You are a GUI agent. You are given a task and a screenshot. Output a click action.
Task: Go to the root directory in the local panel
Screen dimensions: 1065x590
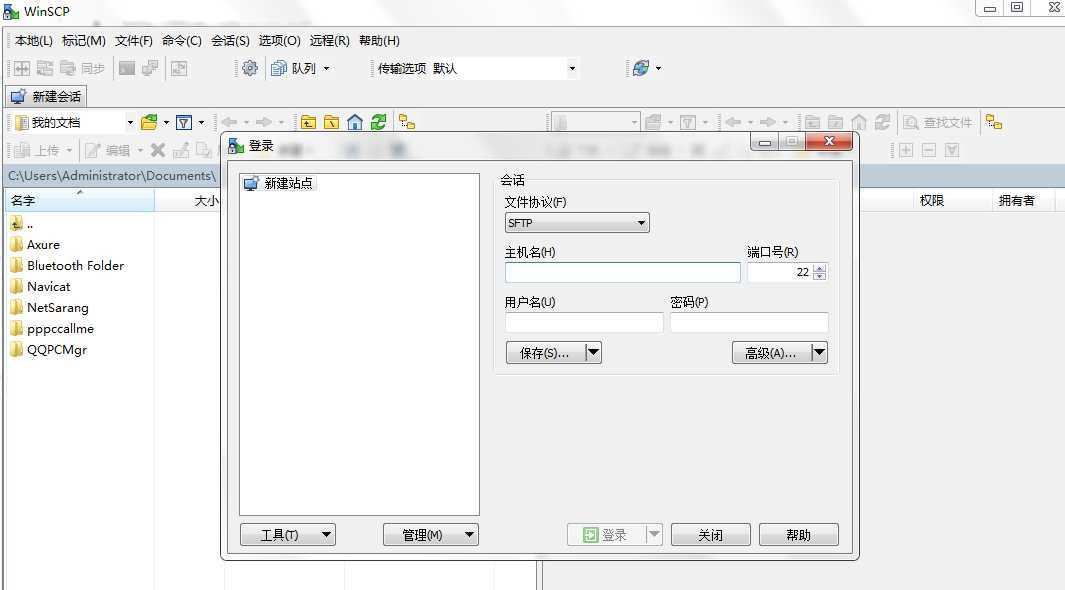pyautogui.click(x=331, y=122)
